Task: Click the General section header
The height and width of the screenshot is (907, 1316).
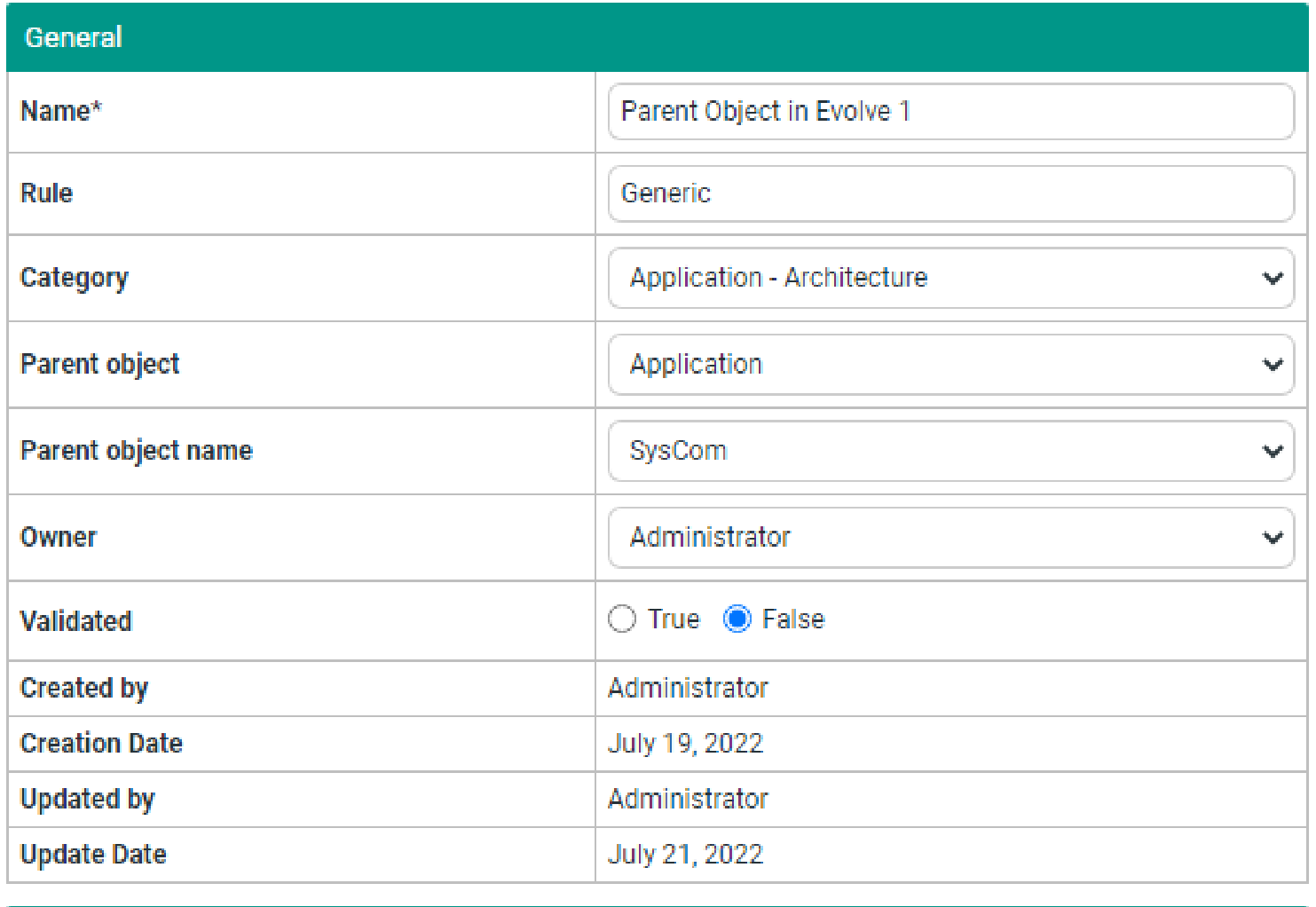Action: pos(74,37)
